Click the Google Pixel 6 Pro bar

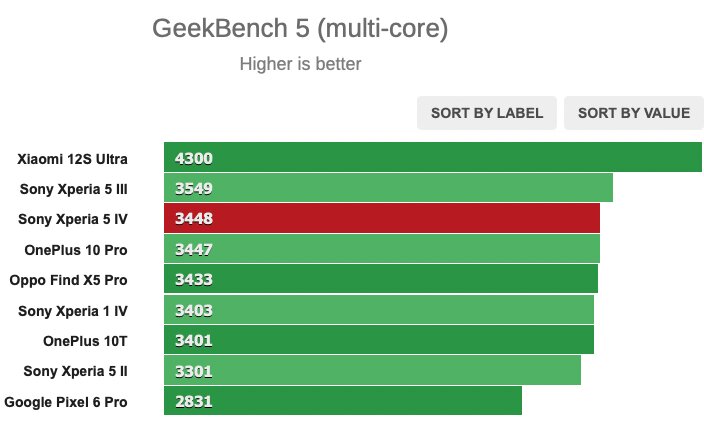(343, 400)
